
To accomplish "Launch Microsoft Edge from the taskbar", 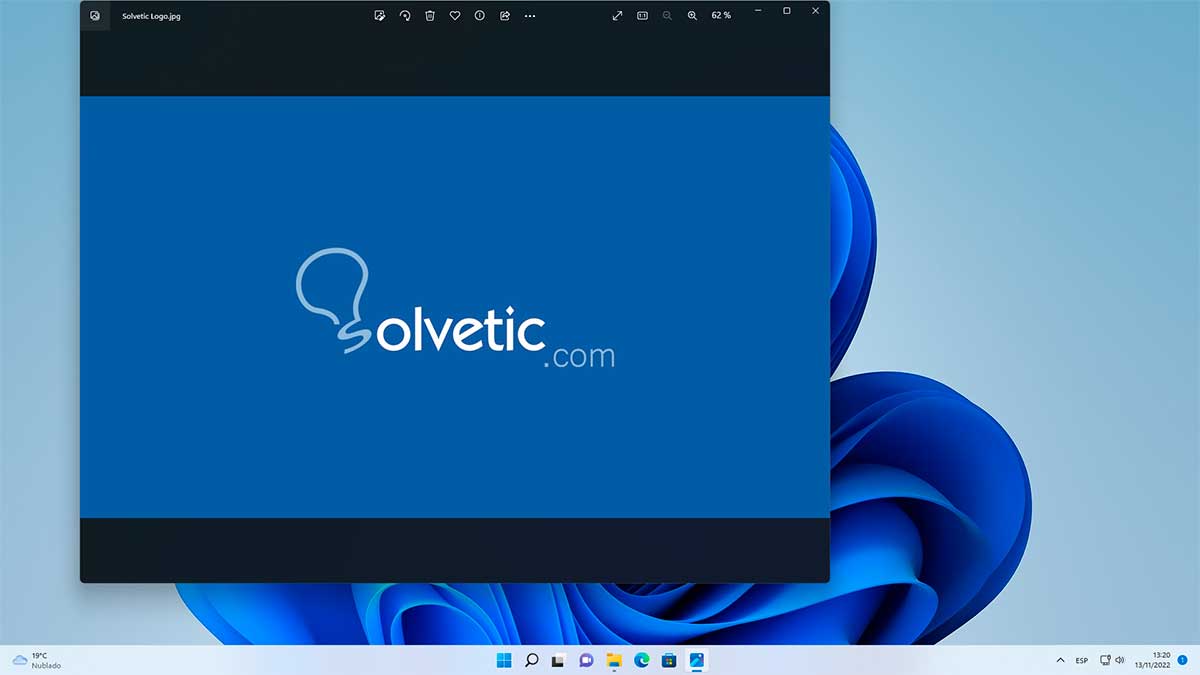I will coord(642,660).
